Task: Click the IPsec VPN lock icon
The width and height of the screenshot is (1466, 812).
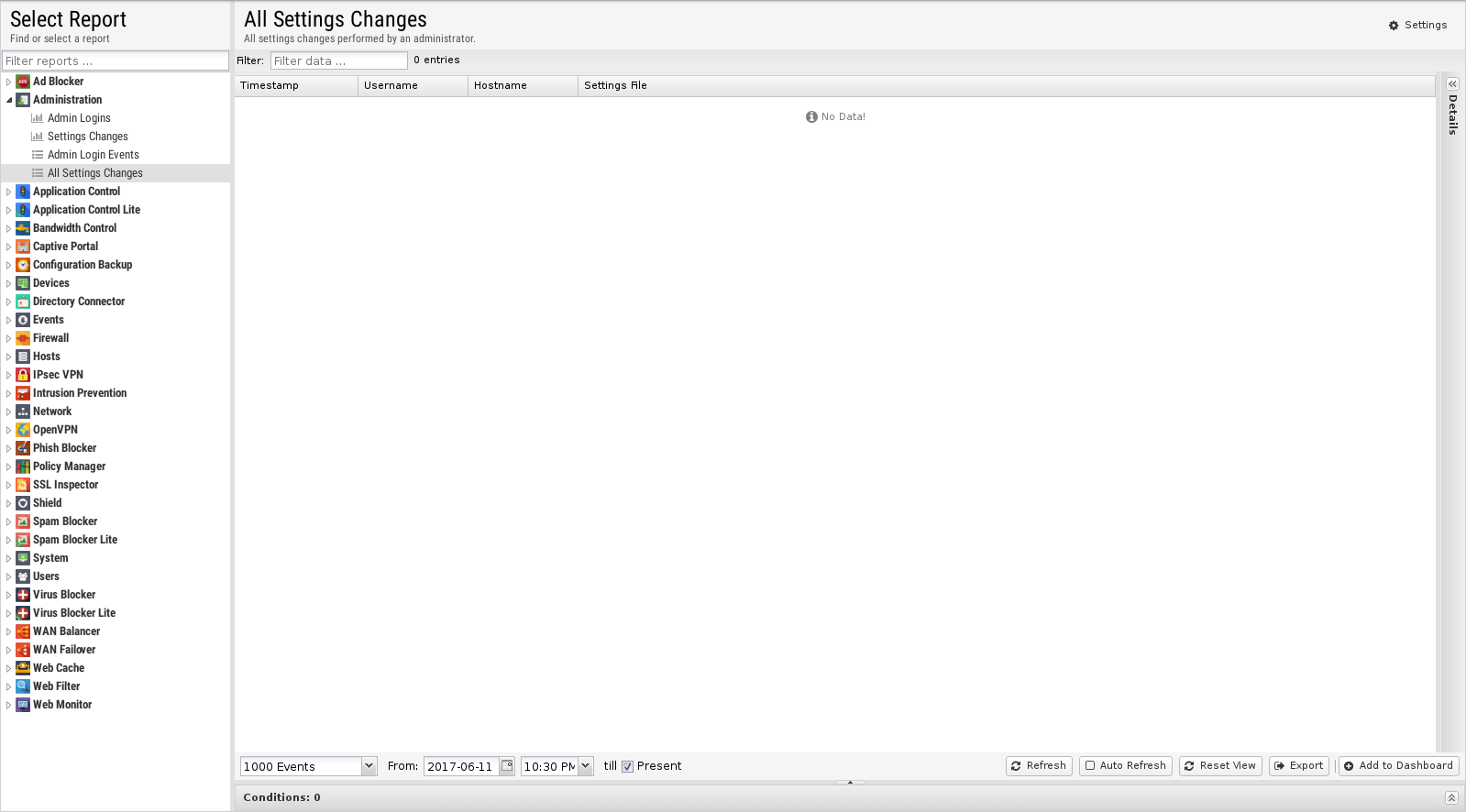Action: pos(23,375)
